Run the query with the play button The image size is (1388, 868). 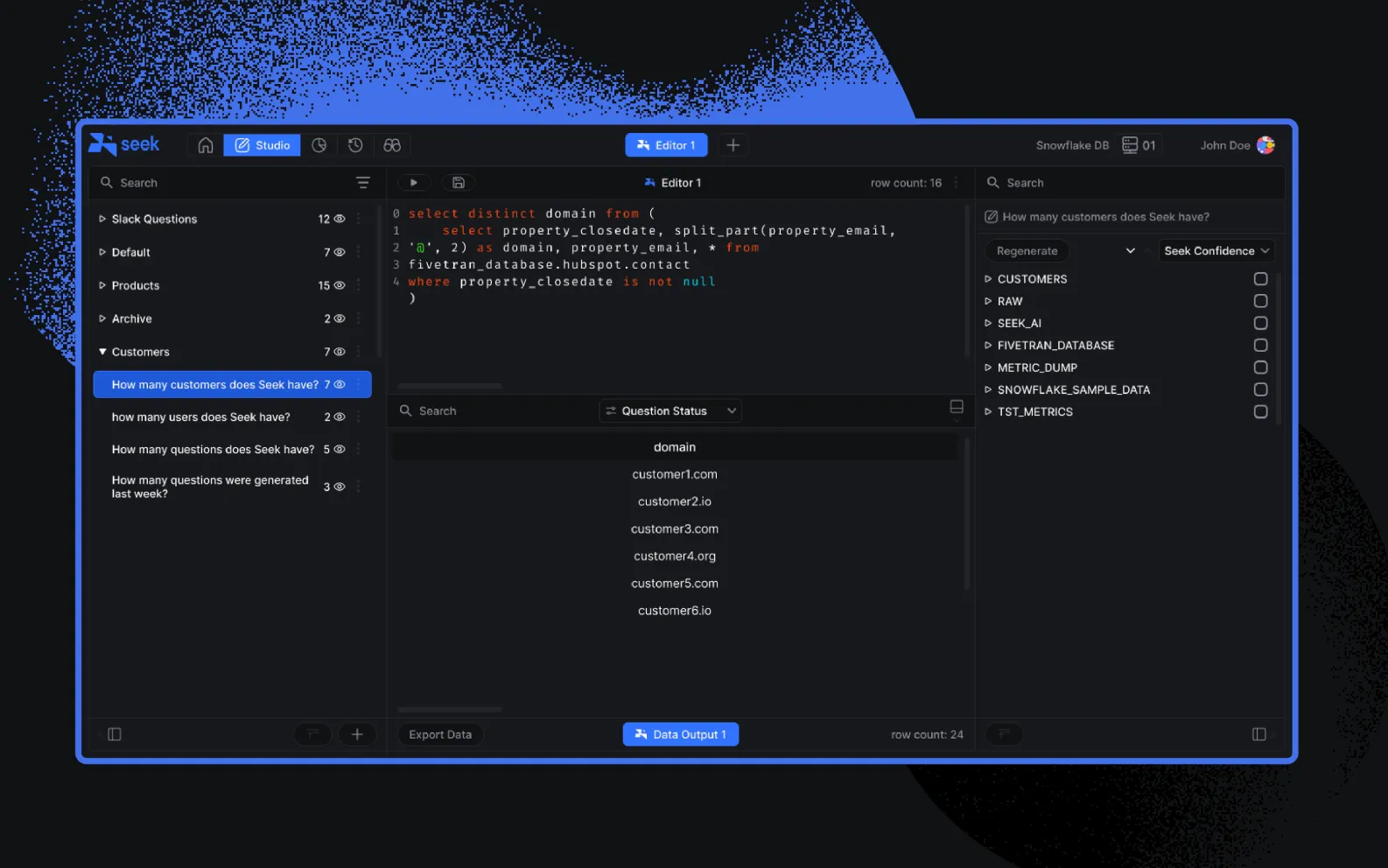414,183
